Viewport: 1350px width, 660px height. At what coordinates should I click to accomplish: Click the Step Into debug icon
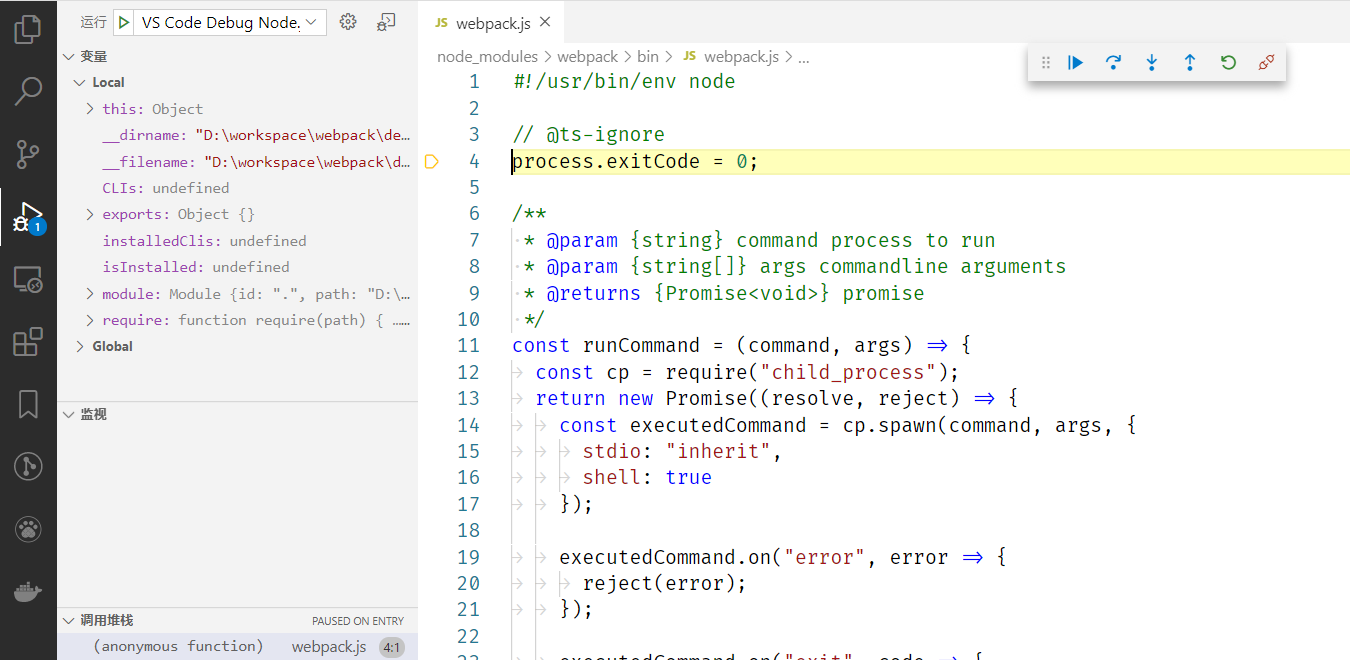coord(1151,62)
